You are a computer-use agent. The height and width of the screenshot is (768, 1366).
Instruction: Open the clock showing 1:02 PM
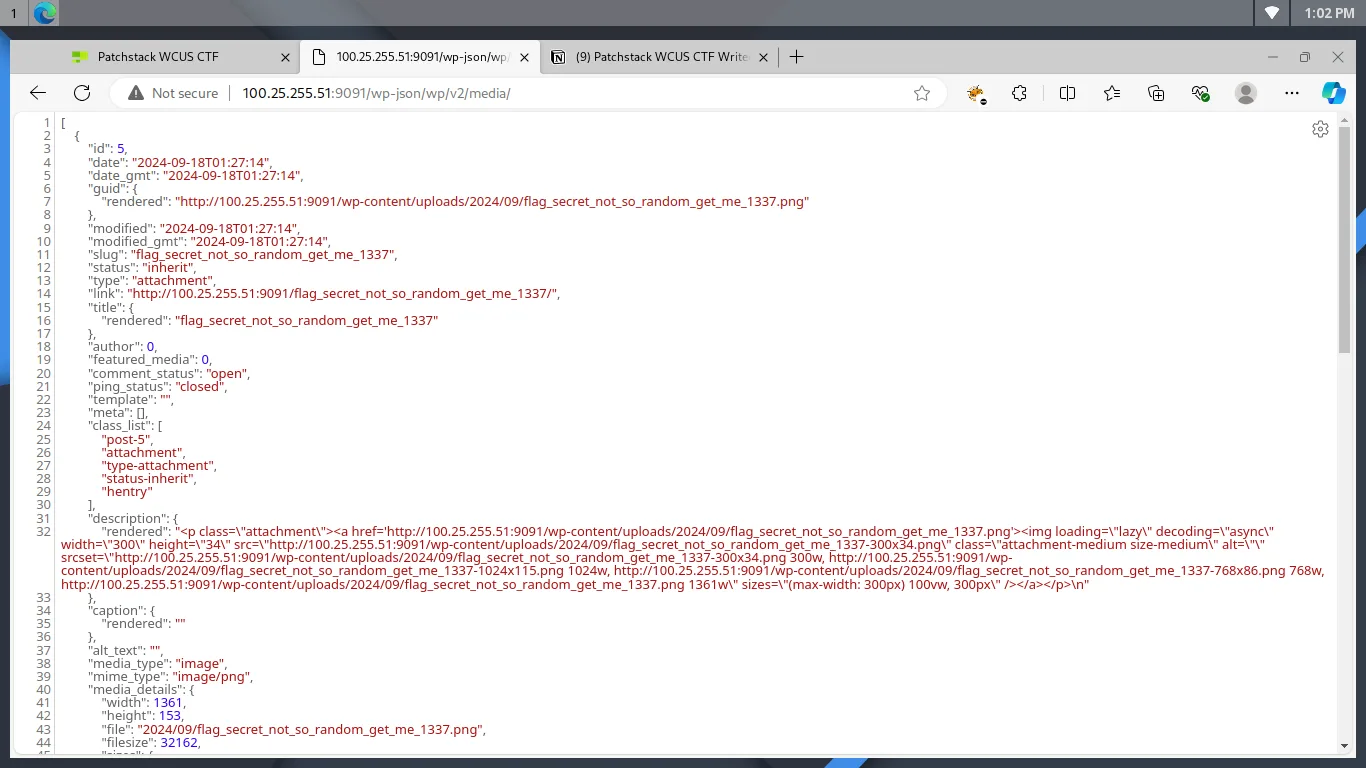[1330, 13]
